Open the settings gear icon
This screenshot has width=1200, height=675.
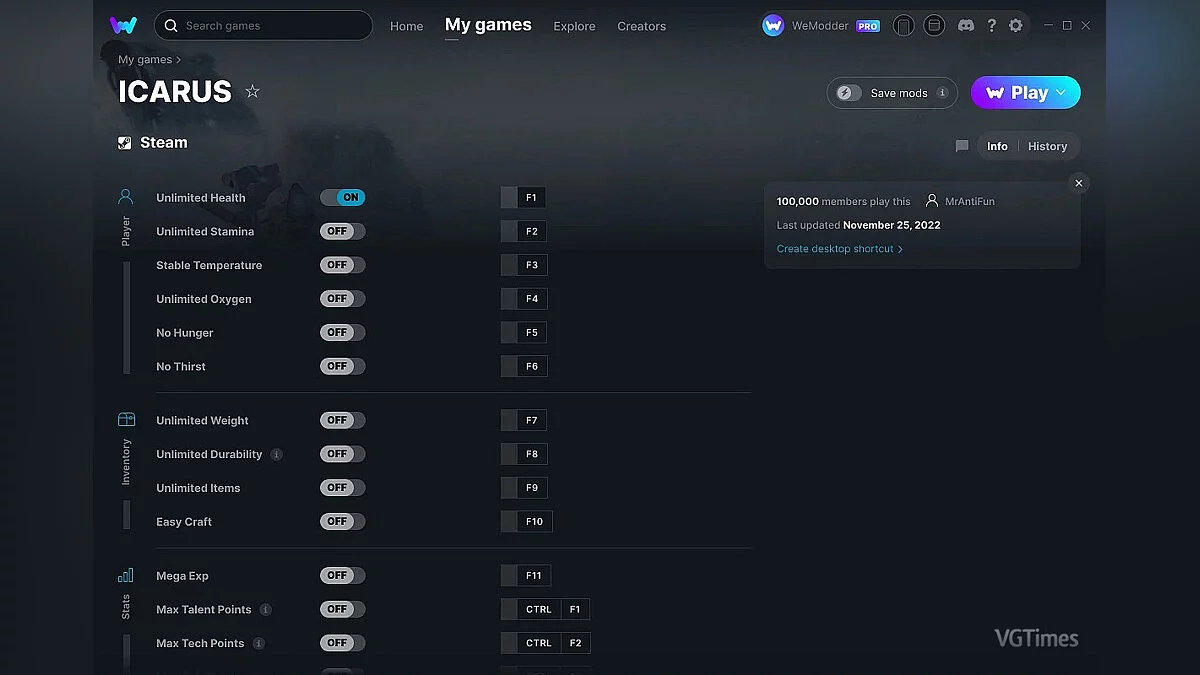[x=1016, y=26]
